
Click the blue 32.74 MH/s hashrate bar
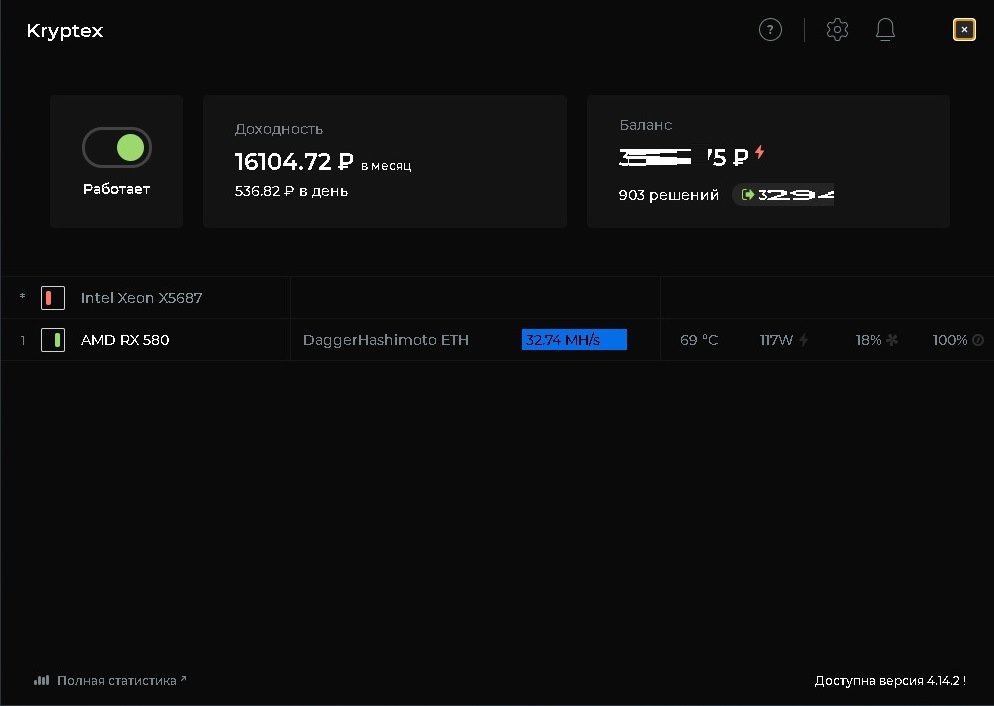pos(574,340)
